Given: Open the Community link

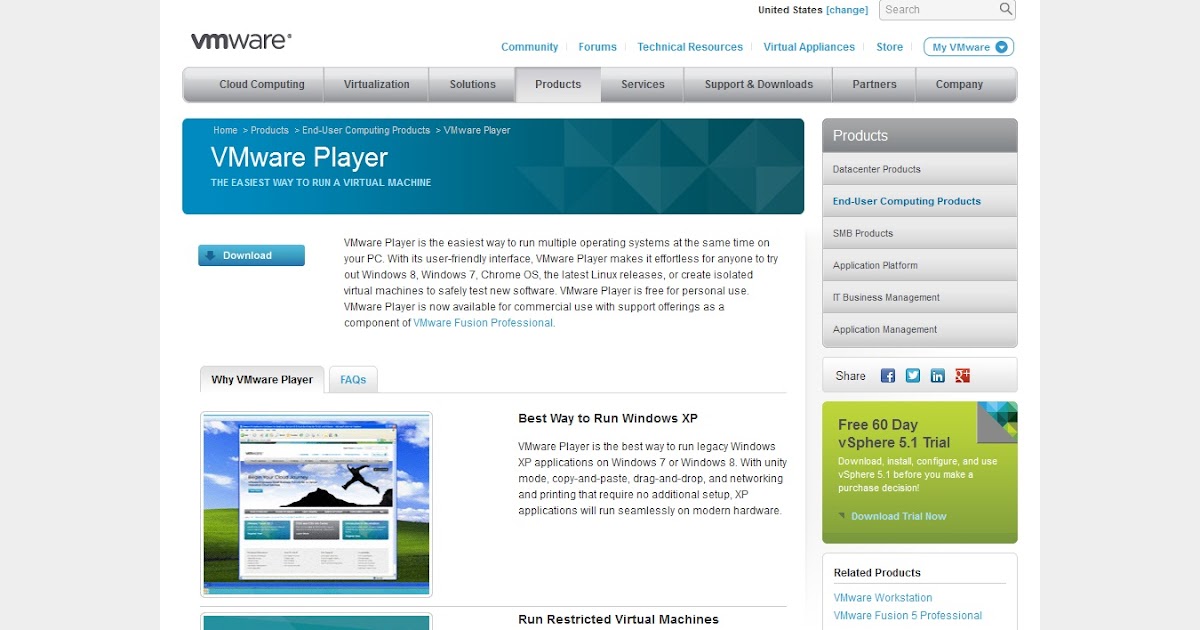Looking at the screenshot, I should pyautogui.click(x=529, y=47).
